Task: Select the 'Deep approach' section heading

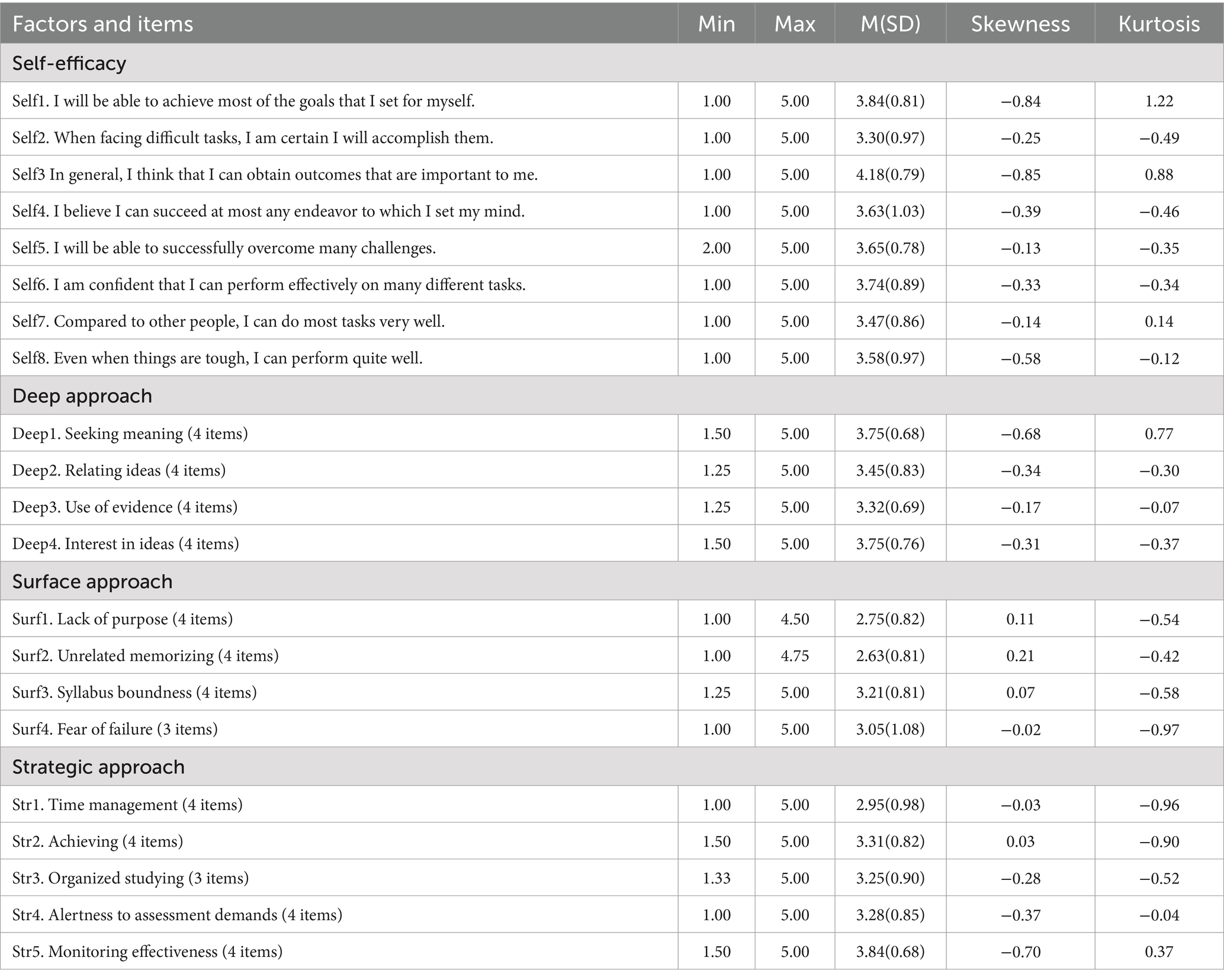Action: pyautogui.click(x=82, y=396)
